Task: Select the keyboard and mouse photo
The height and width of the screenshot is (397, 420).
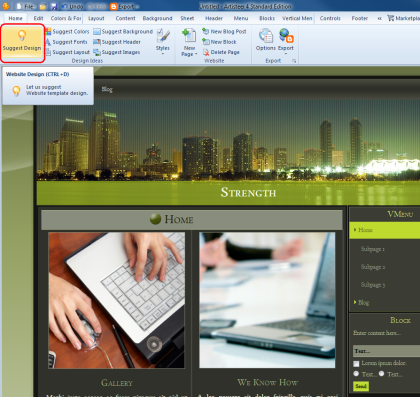Action: tap(116, 300)
